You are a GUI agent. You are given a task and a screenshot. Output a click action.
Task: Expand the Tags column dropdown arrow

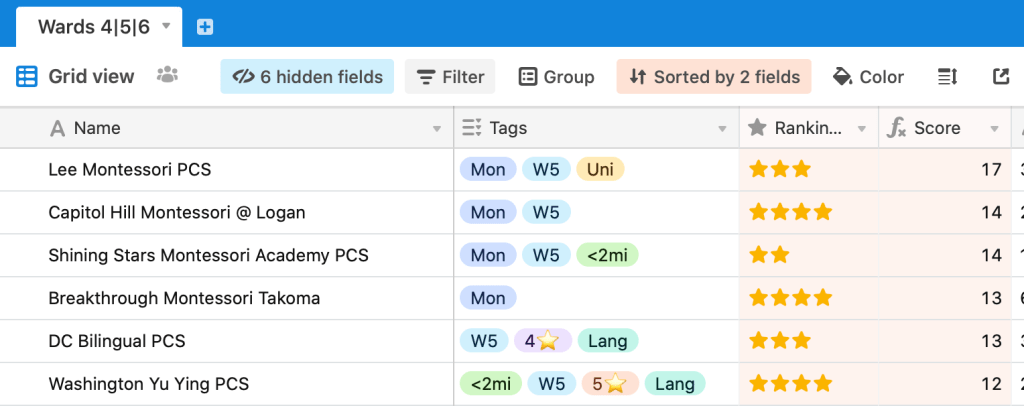point(723,129)
